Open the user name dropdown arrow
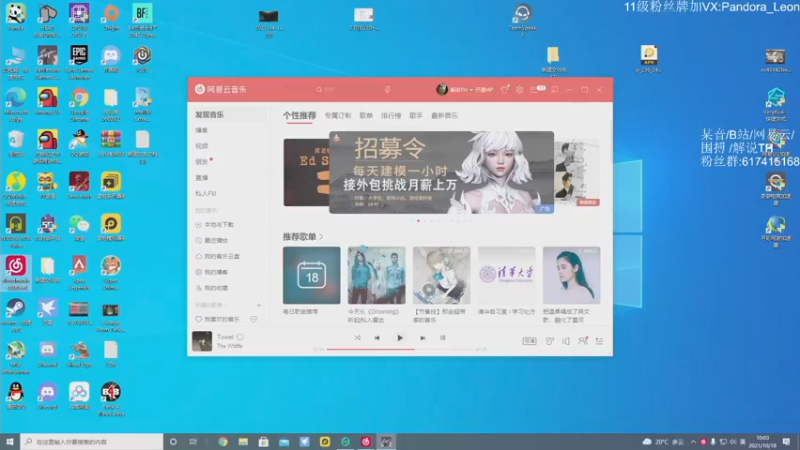 (471, 90)
